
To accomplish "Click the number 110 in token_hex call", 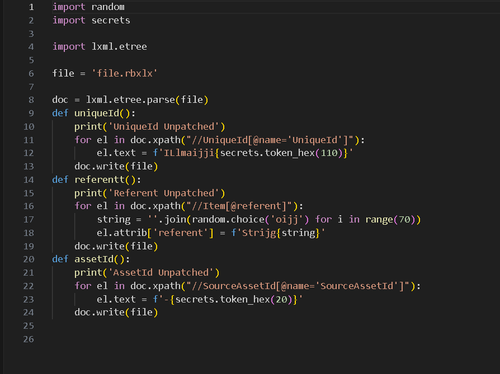I will click(329, 153).
